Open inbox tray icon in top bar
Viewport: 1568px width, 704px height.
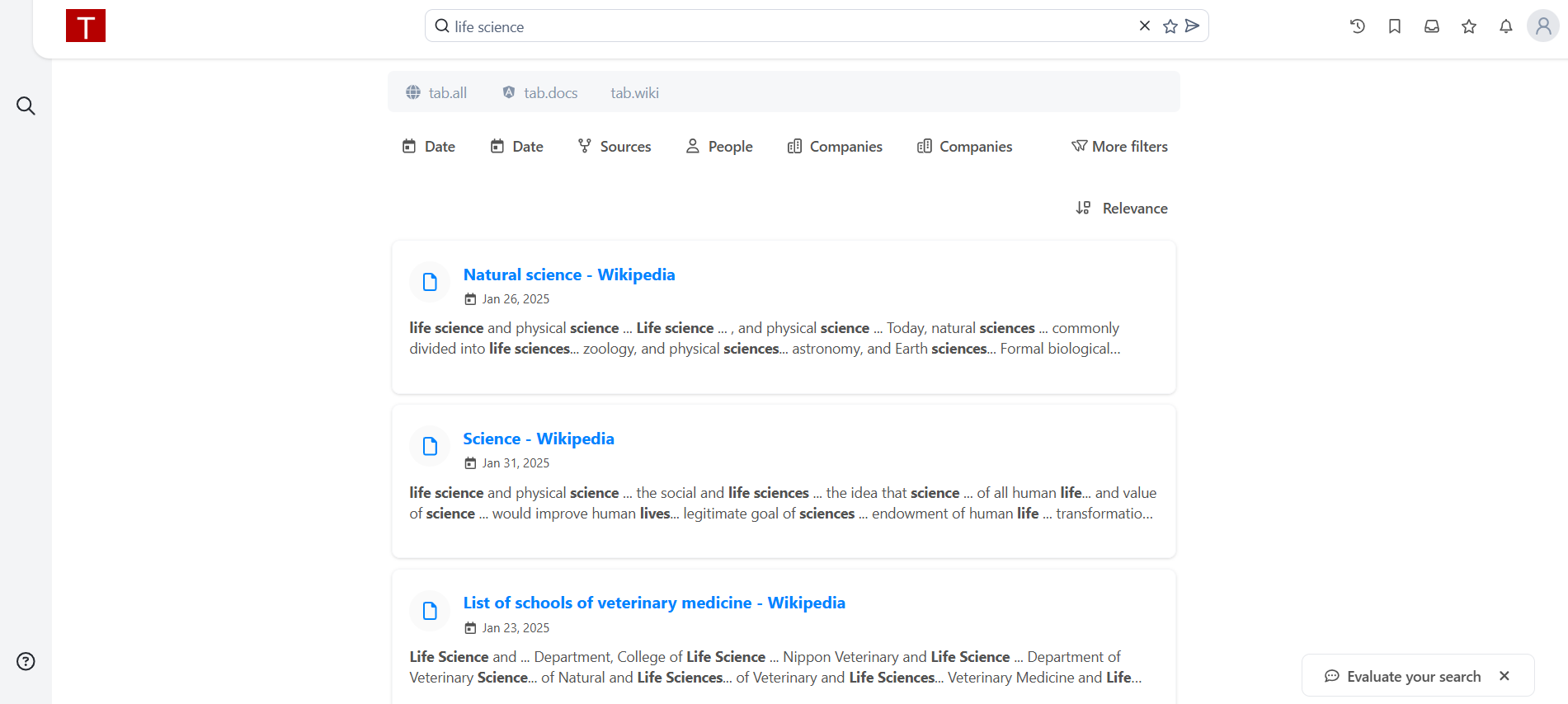pyautogui.click(x=1432, y=26)
